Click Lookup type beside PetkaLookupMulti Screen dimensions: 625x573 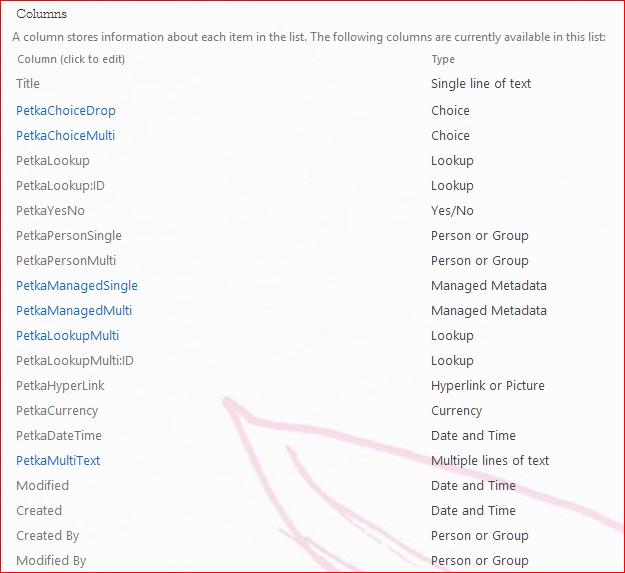452,336
